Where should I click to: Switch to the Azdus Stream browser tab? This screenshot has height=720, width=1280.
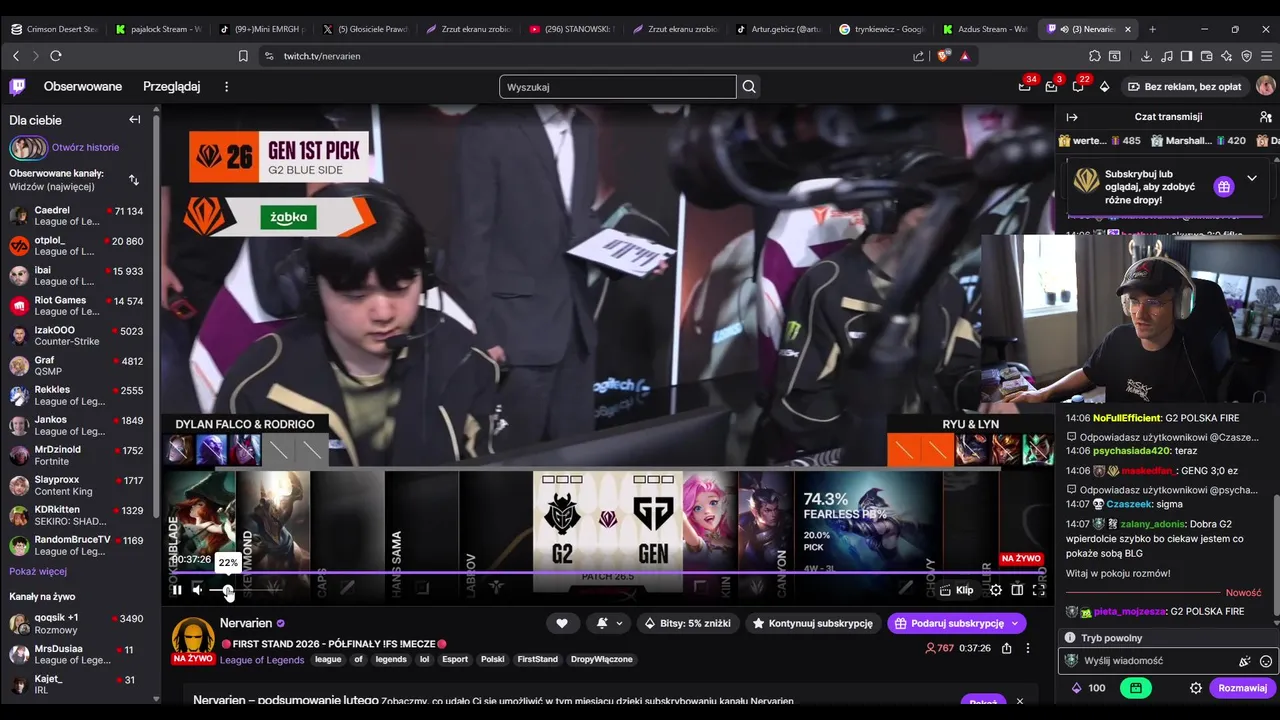[985, 29]
